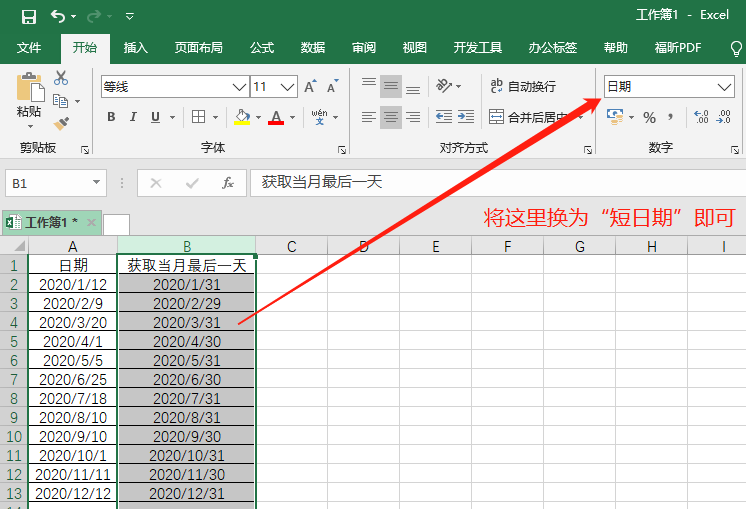Click the accounting number format icon
The height and width of the screenshot is (509, 746).
point(615,117)
